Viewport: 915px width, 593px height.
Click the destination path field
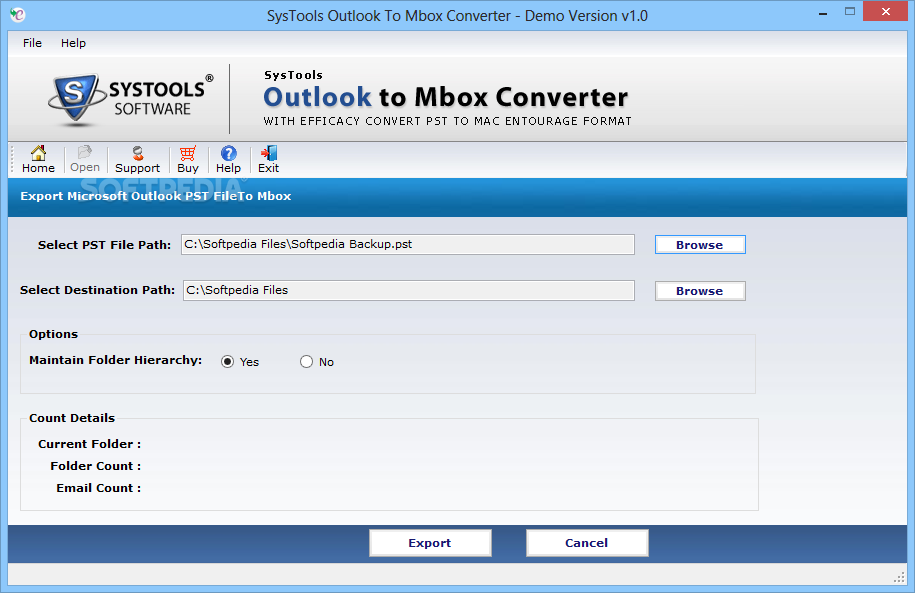(x=408, y=290)
